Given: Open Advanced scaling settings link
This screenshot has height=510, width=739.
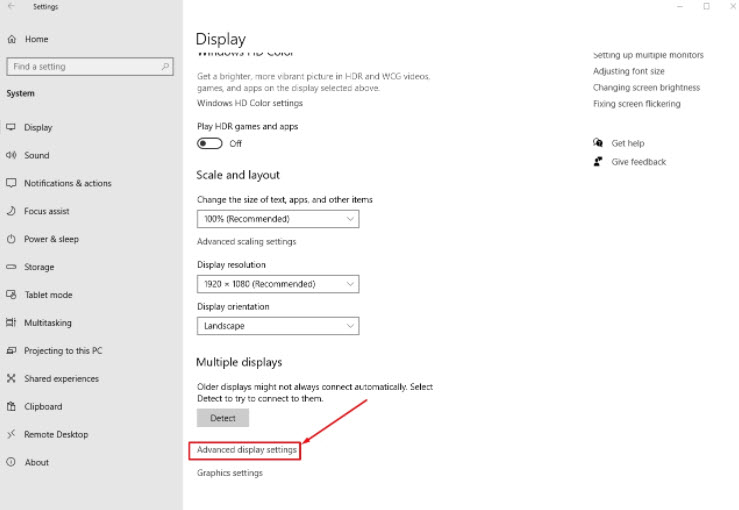Looking at the screenshot, I should pos(246,241).
